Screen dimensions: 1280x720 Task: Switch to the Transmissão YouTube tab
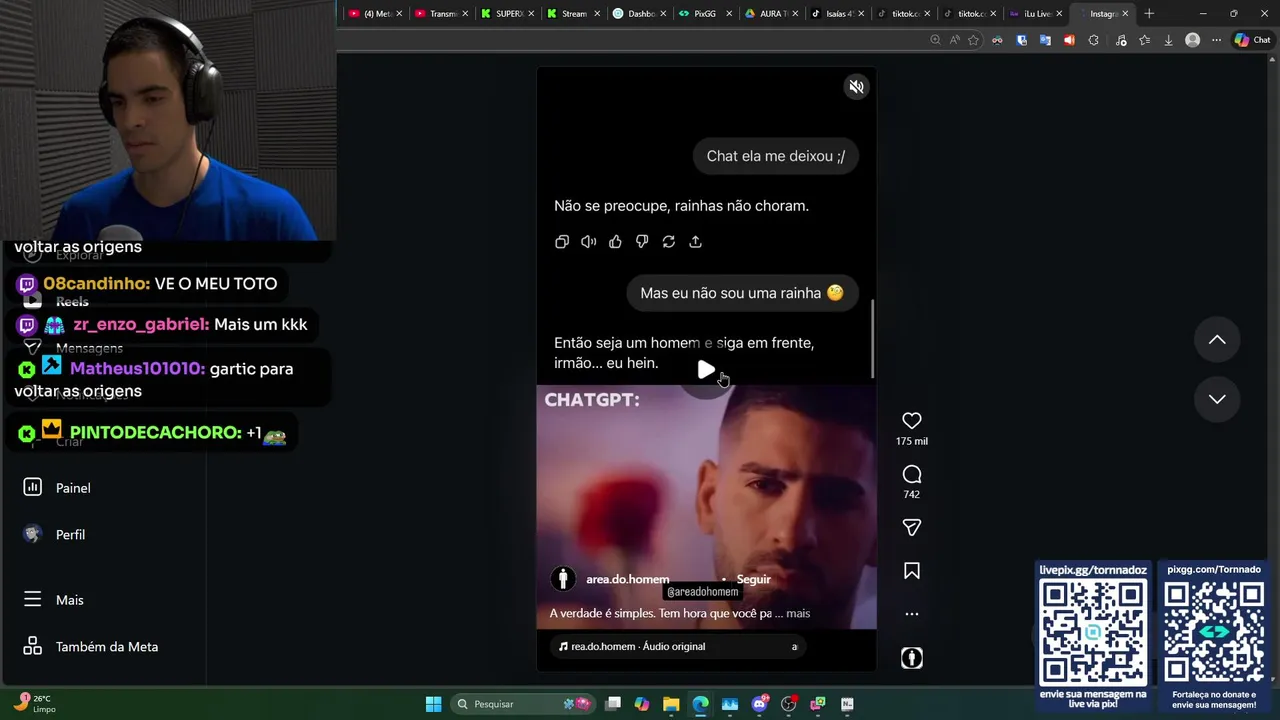coord(441,13)
